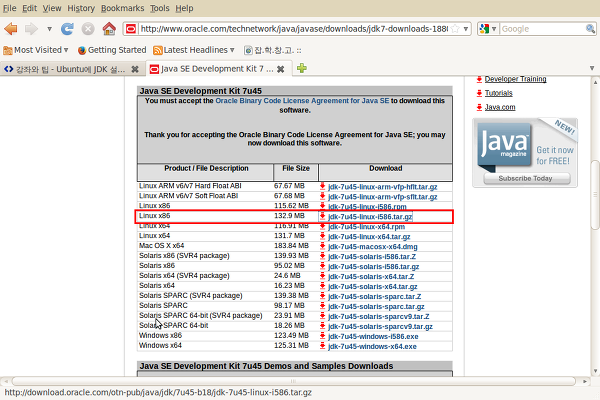Download jdk-7u45-linux-x64.rpm
Screen dimensions: 600x400
click(367, 227)
